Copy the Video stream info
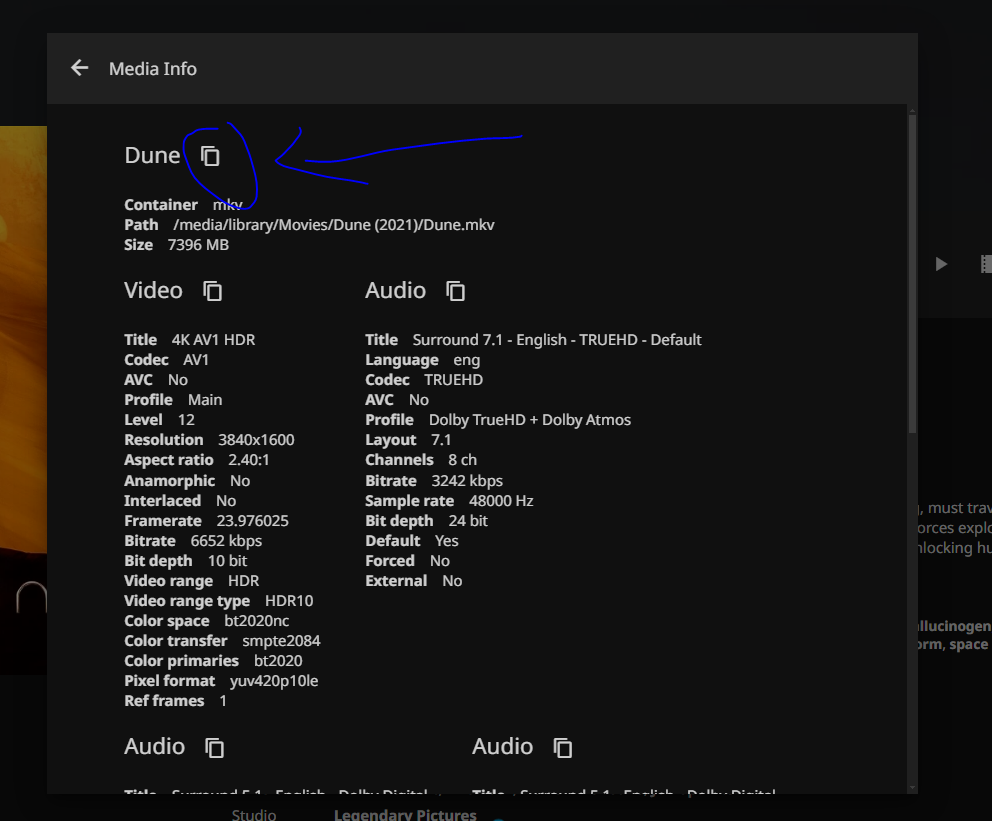The height and width of the screenshot is (821, 992). point(212,291)
